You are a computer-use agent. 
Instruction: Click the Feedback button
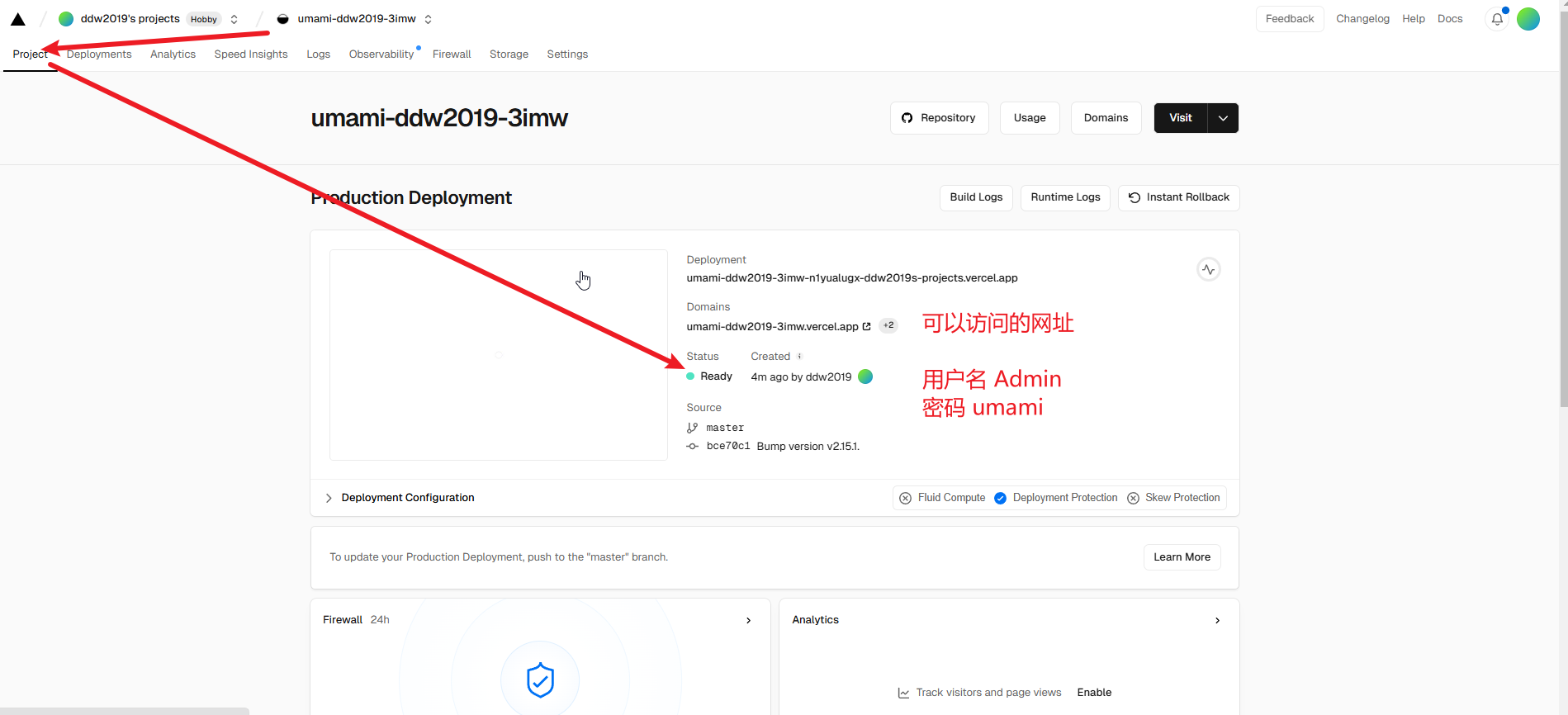coord(1290,19)
